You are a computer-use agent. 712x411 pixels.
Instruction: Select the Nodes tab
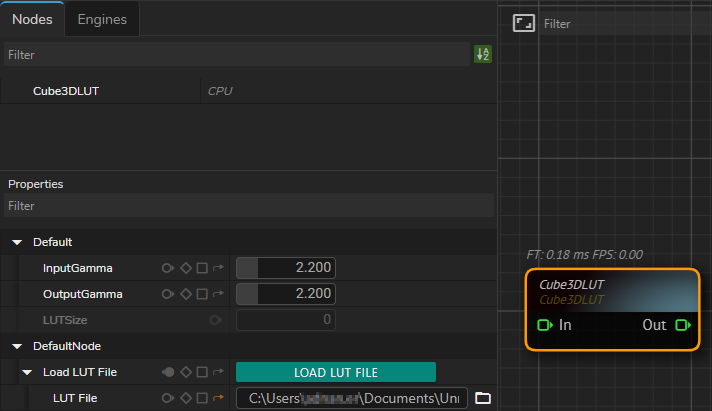32,19
